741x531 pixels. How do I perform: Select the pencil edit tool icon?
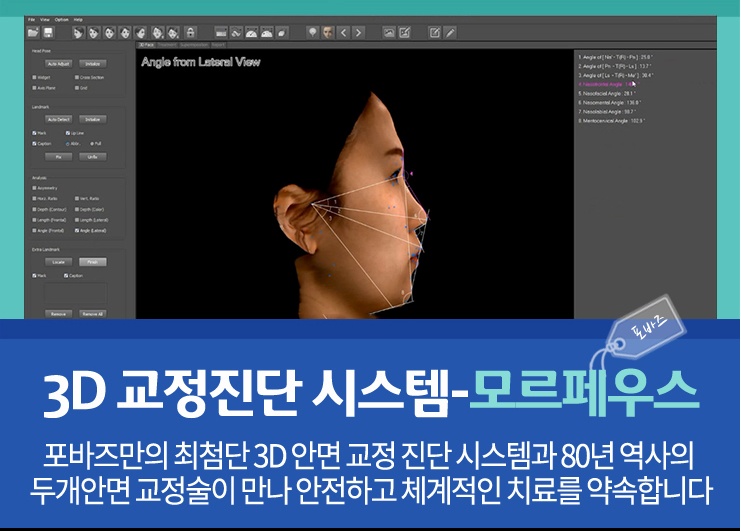[x=450, y=33]
